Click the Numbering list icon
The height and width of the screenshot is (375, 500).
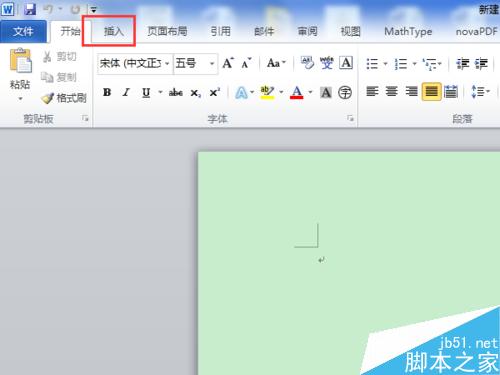pos(401,63)
